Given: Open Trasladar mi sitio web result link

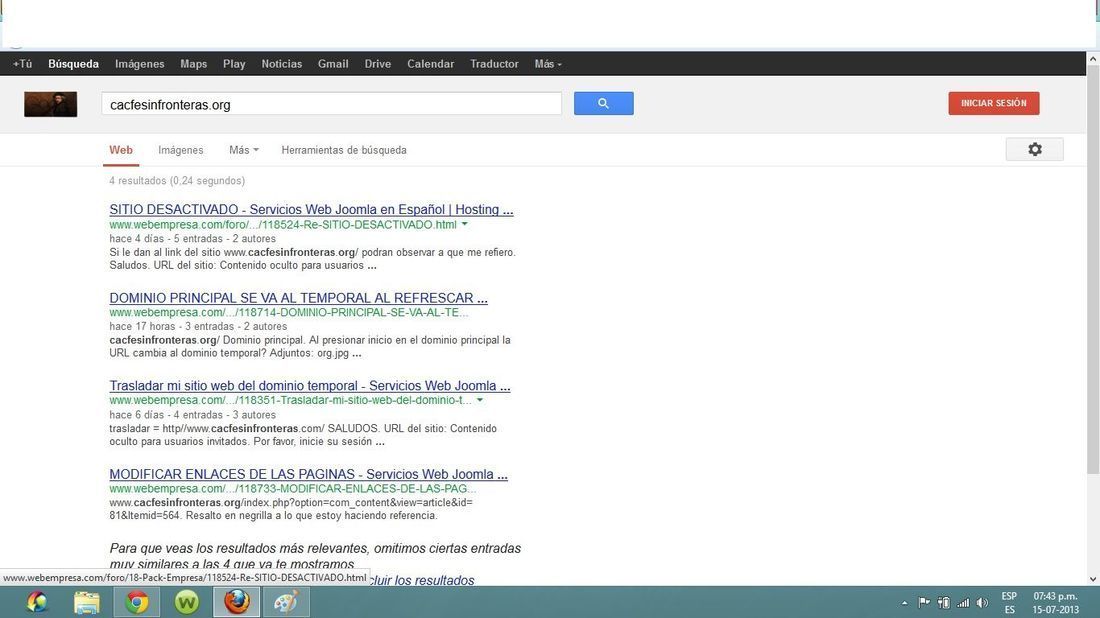Looking at the screenshot, I should [x=309, y=385].
